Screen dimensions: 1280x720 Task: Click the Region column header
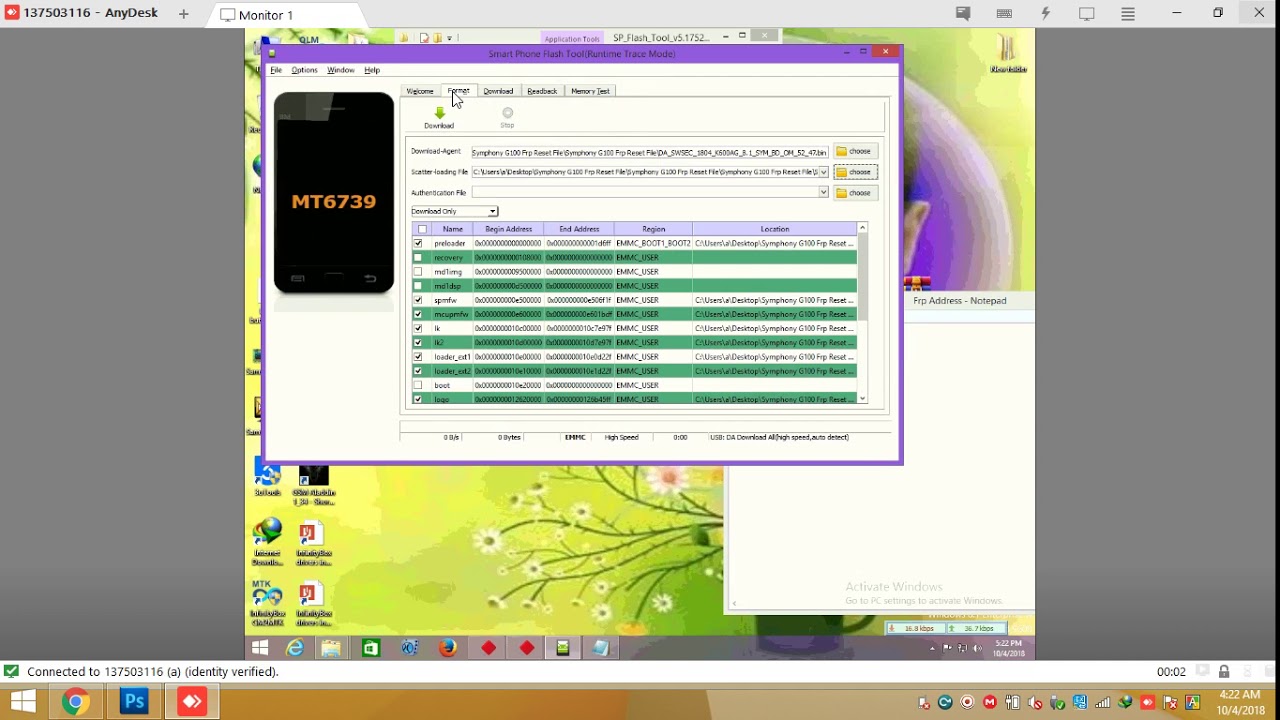click(653, 229)
